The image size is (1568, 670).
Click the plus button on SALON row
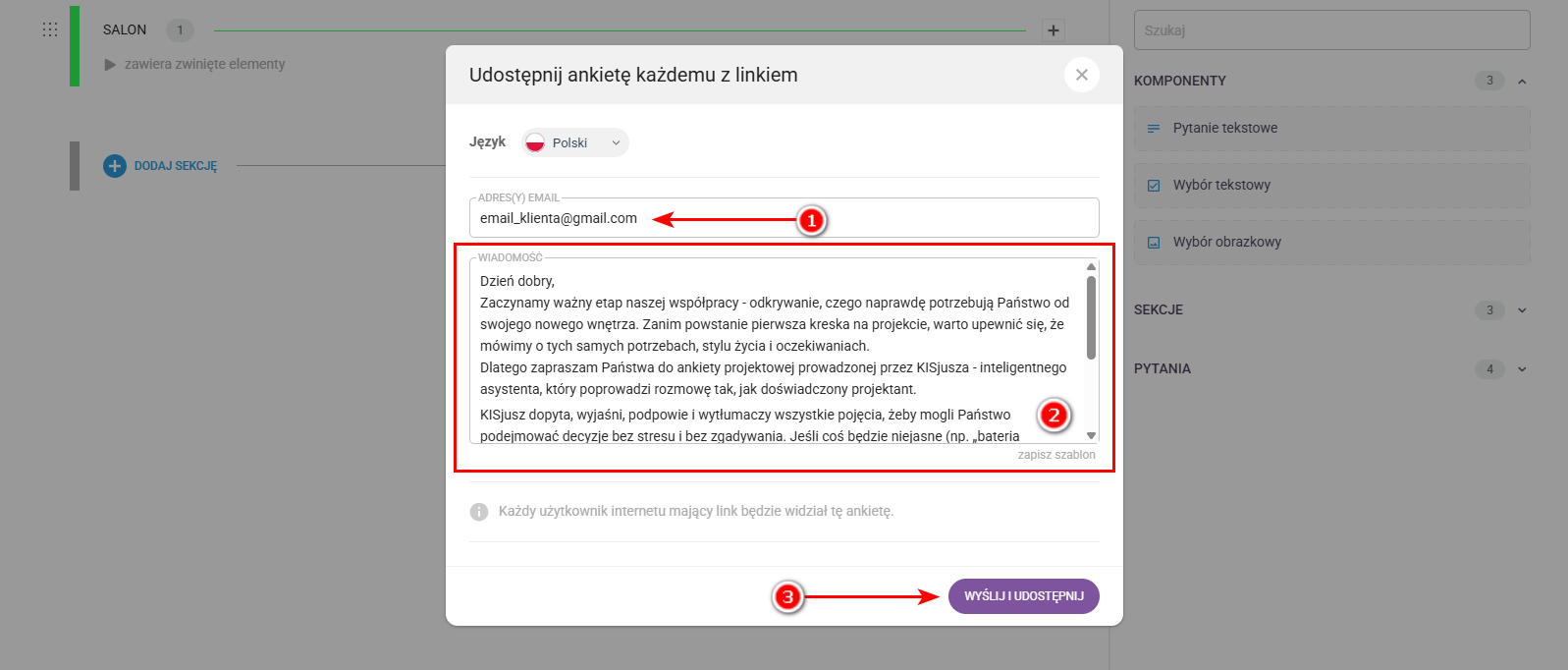click(x=1053, y=30)
